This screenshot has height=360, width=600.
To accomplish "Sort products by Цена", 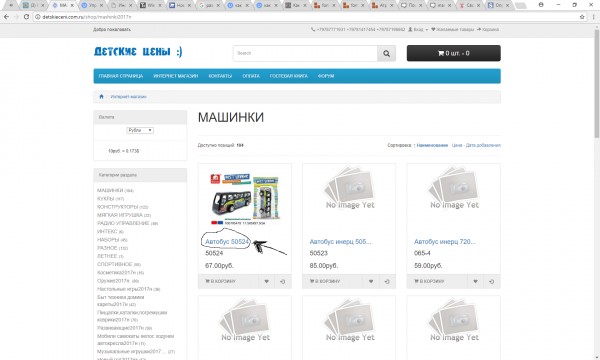I will (457, 145).
